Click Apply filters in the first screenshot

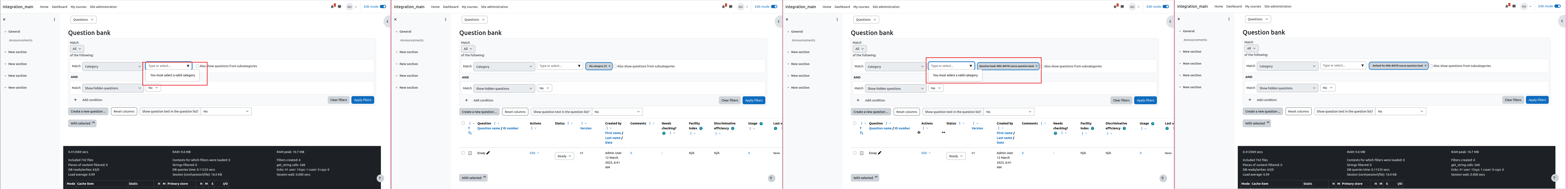tap(363, 100)
